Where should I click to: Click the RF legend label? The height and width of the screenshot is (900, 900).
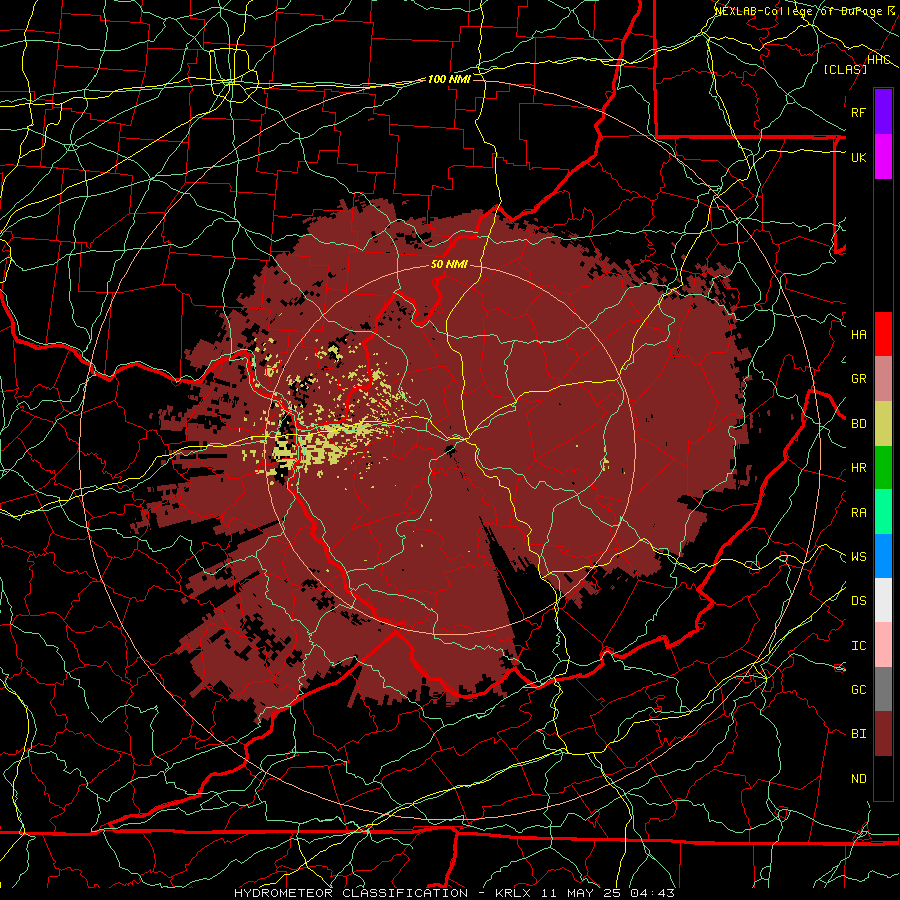858,112
